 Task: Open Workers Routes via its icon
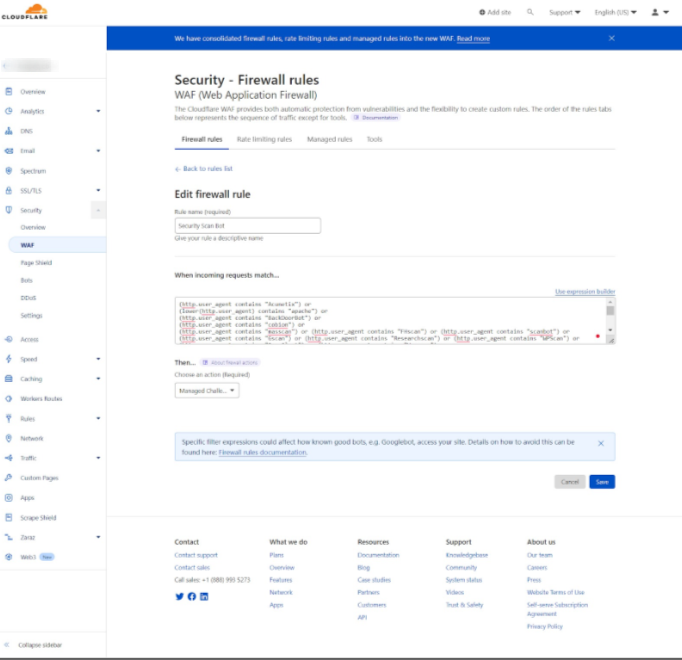(9, 399)
